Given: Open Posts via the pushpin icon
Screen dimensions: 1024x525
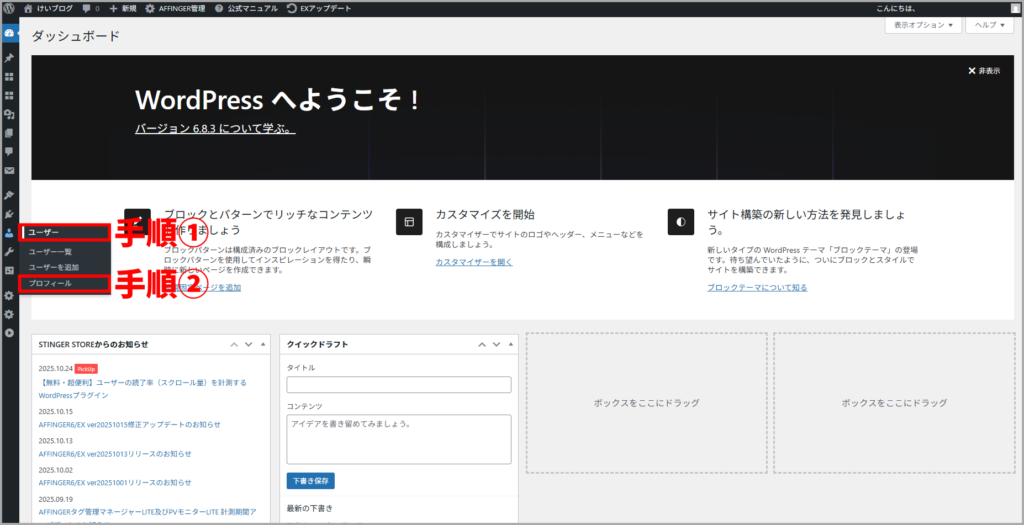Looking at the screenshot, I should pyautogui.click(x=9, y=58).
